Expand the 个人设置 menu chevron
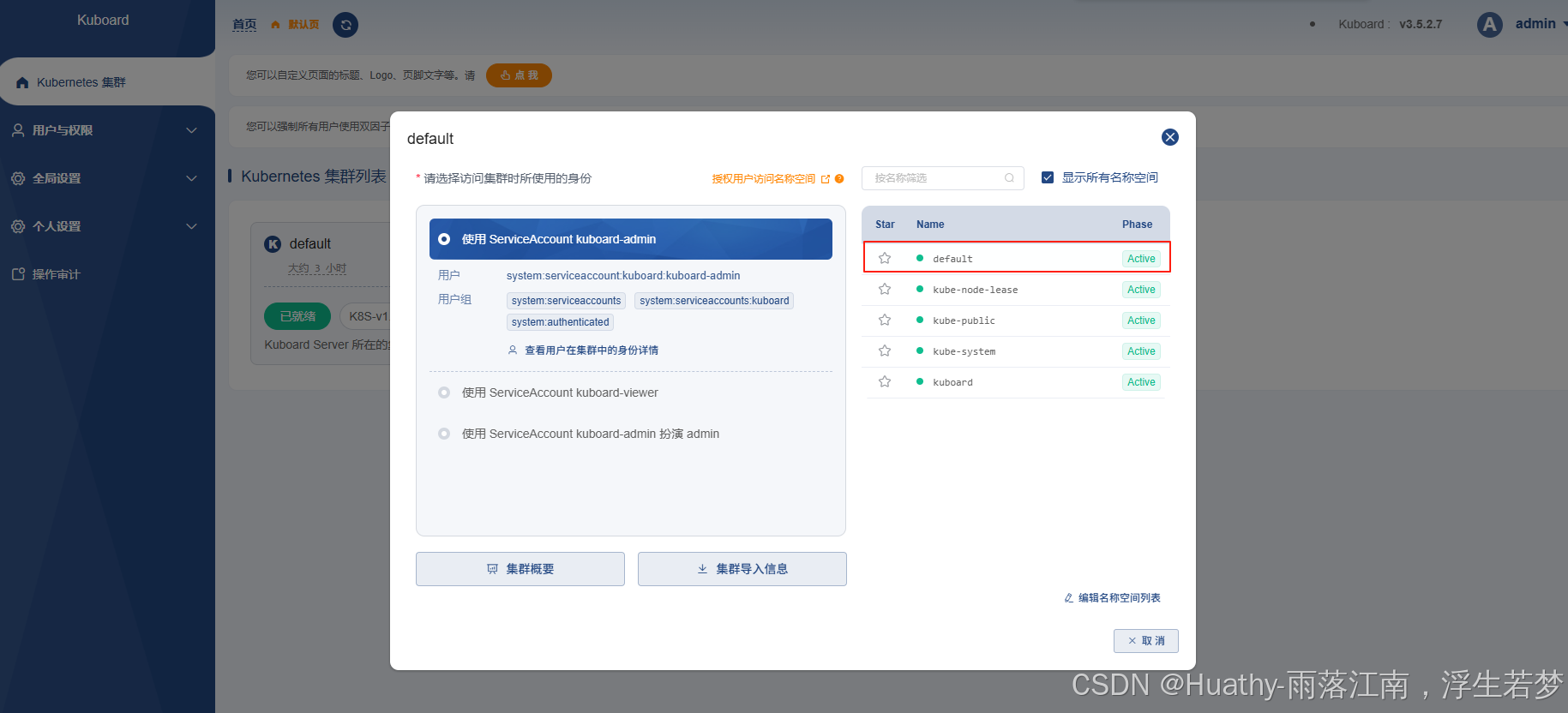This screenshot has height=713, width=1568. tap(192, 226)
